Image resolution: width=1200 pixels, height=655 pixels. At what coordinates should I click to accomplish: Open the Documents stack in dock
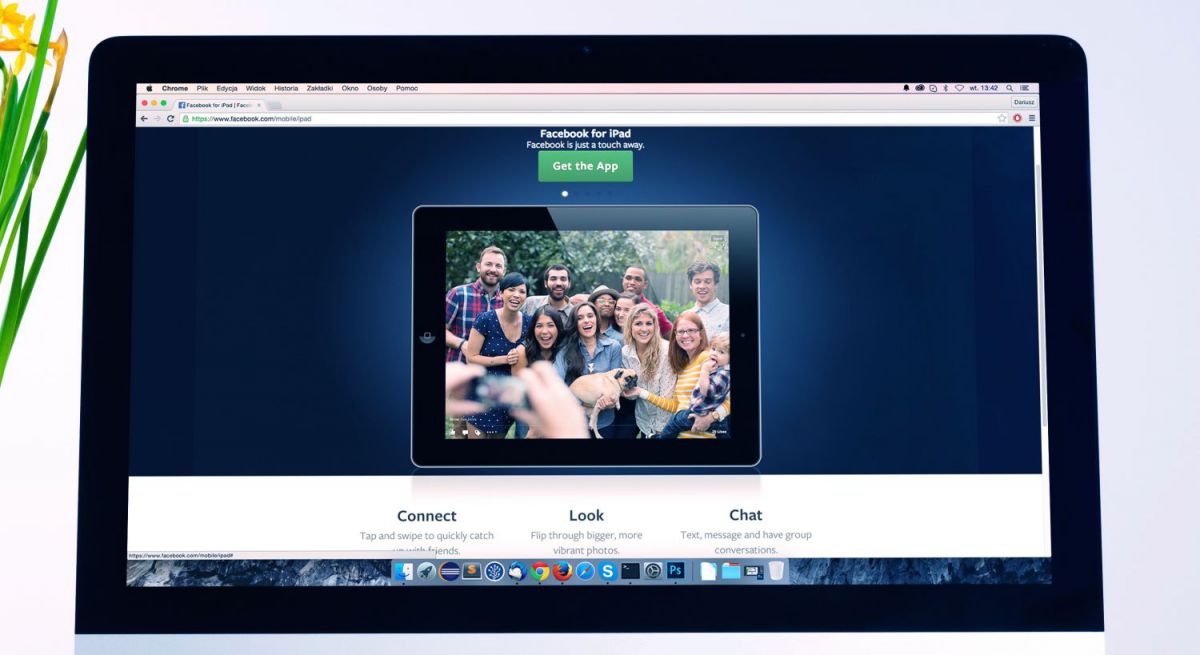pos(708,571)
